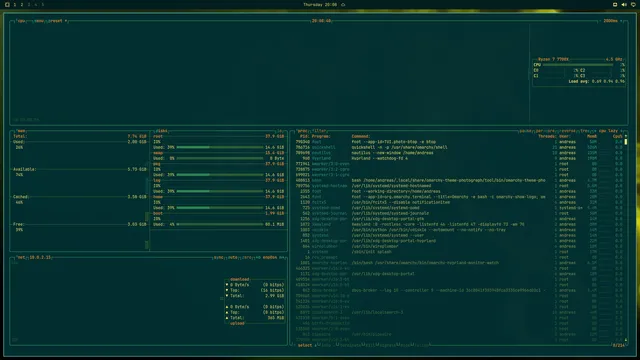
Task: Click the Pid: column header
Action: coord(304,136)
